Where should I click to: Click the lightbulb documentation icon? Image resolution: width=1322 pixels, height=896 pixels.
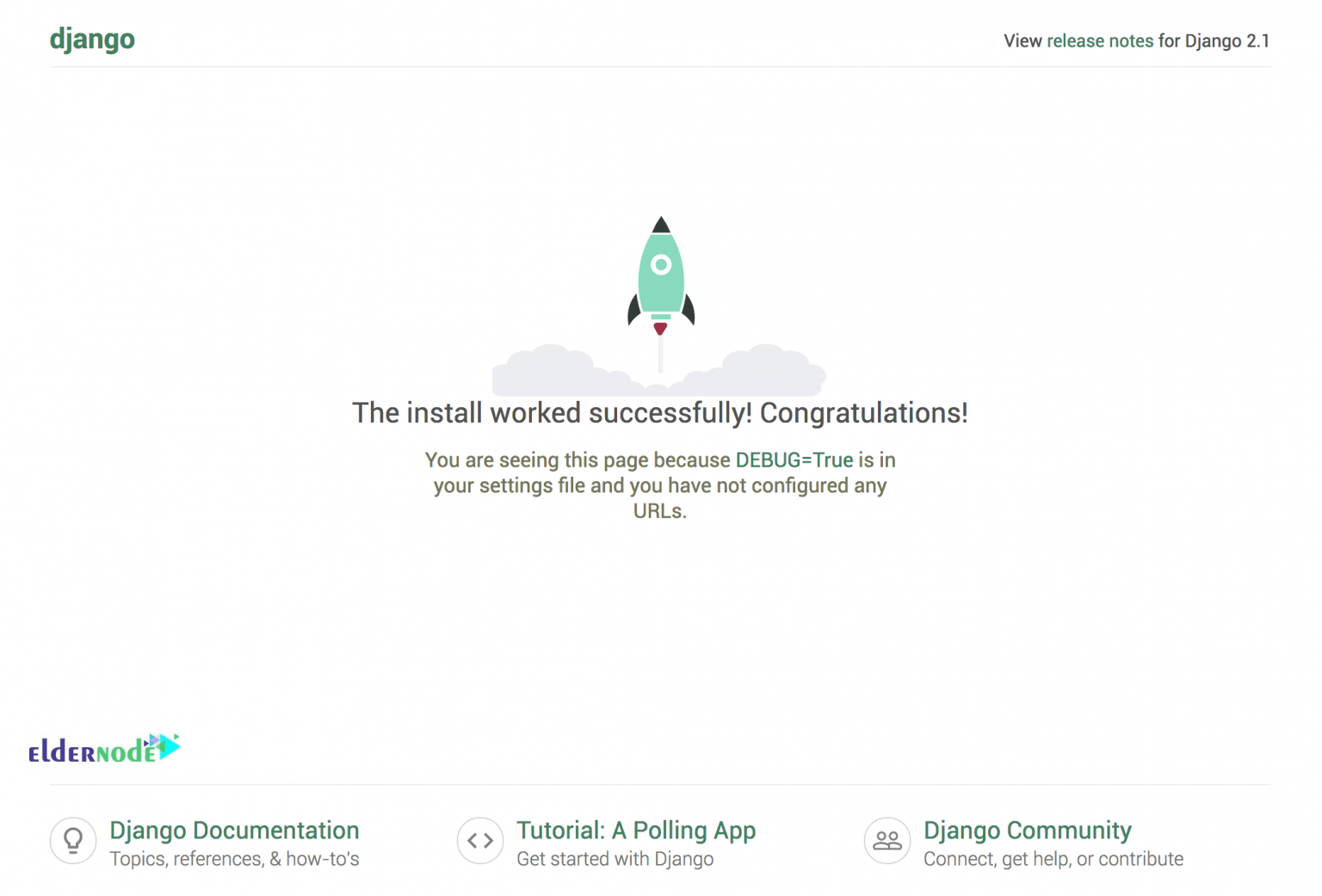pyautogui.click(x=73, y=841)
